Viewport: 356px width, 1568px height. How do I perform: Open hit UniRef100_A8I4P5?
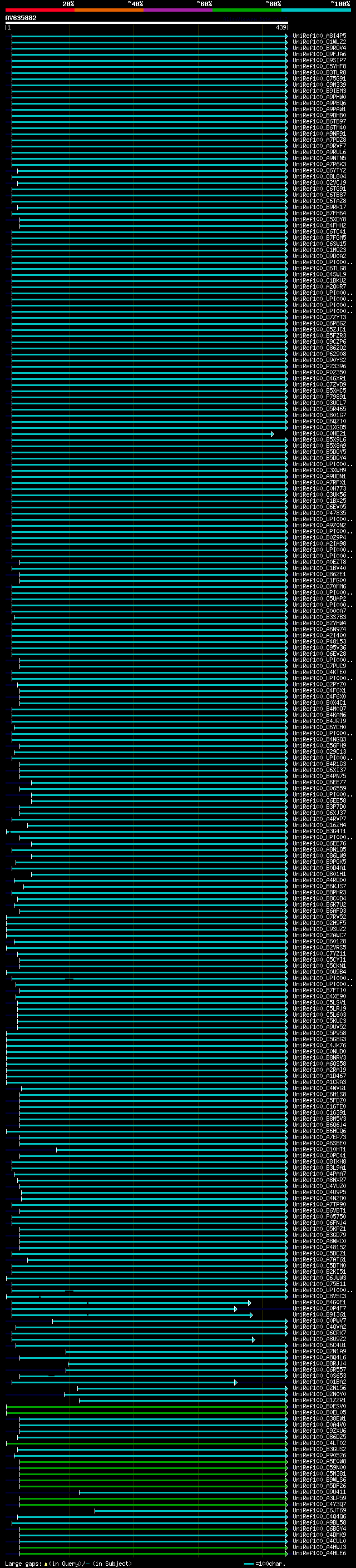(x=319, y=36)
